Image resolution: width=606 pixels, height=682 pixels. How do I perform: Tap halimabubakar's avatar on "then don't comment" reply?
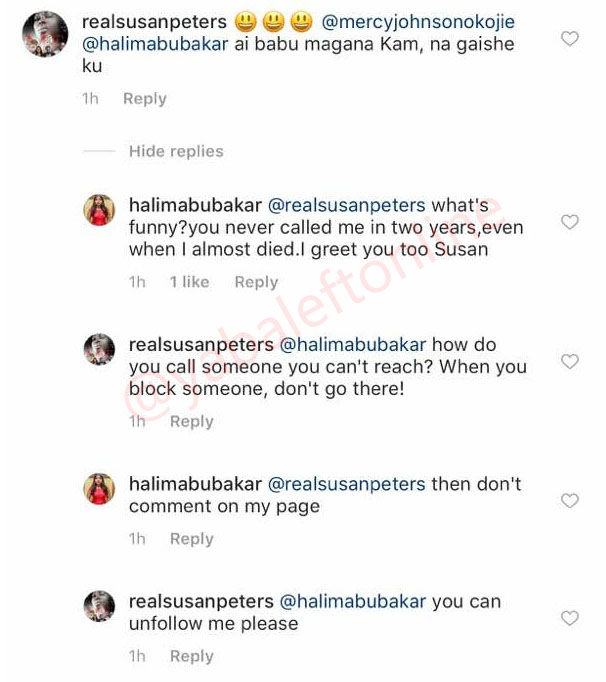coord(99,490)
